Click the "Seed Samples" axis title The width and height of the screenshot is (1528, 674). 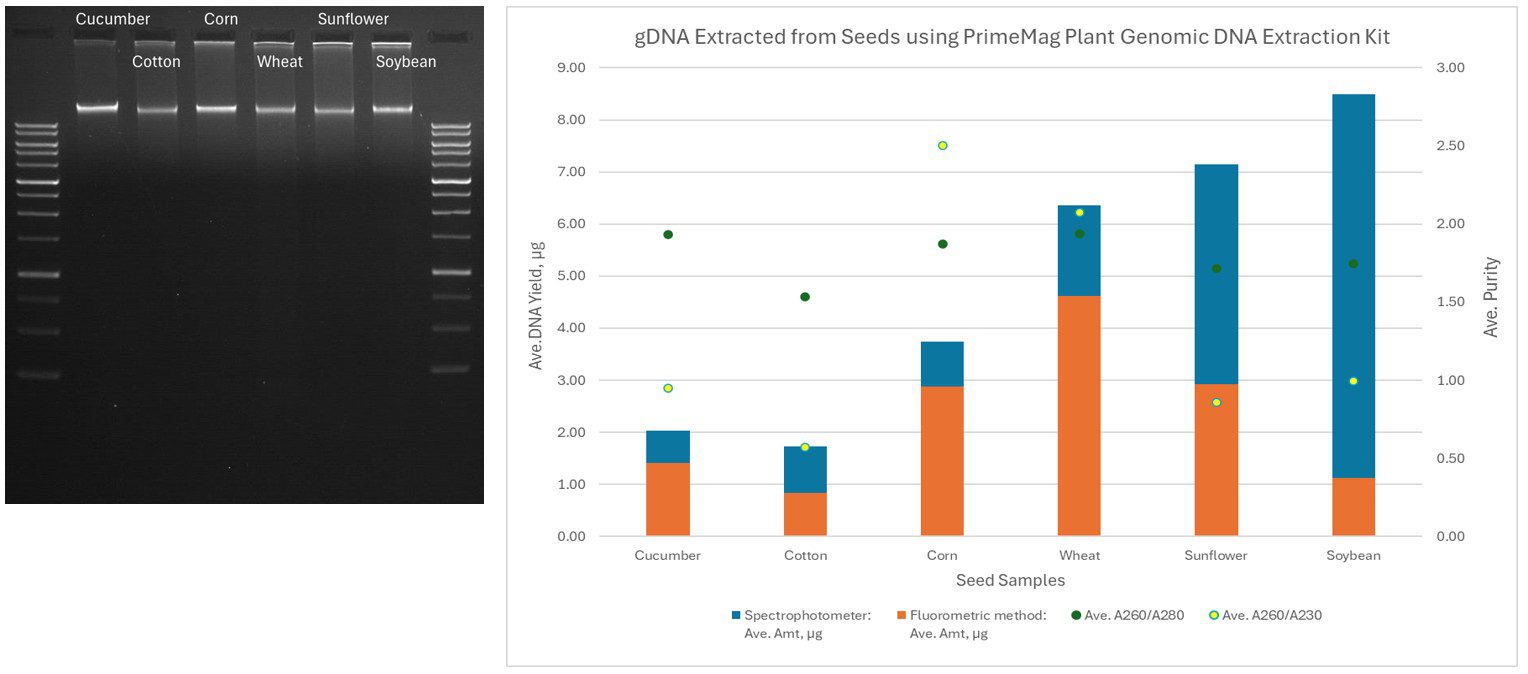click(x=1010, y=580)
